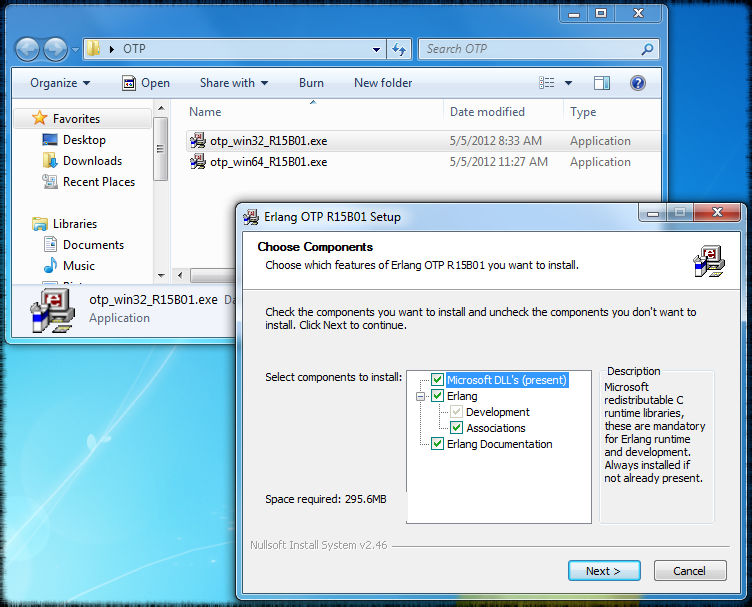Click the Refresh icon next to address bar
Image resolution: width=752 pixels, height=607 pixels.
tap(399, 49)
